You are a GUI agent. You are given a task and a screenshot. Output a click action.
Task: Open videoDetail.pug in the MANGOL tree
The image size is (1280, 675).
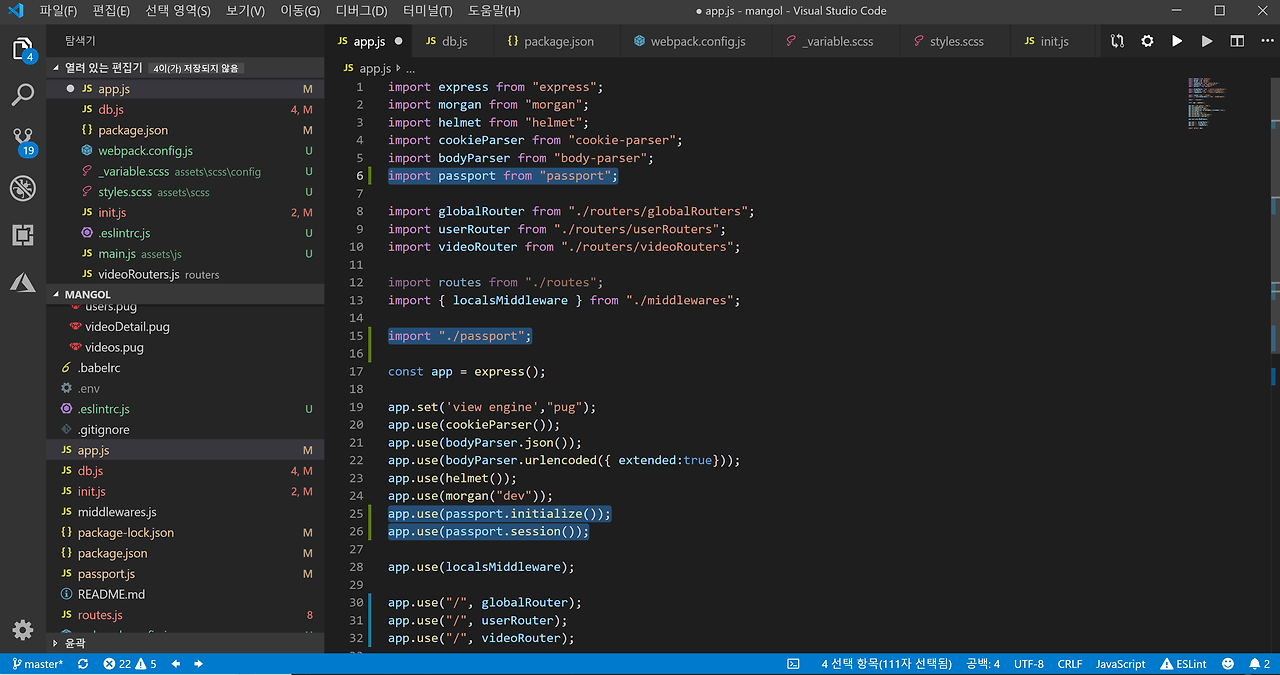coord(185,327)
